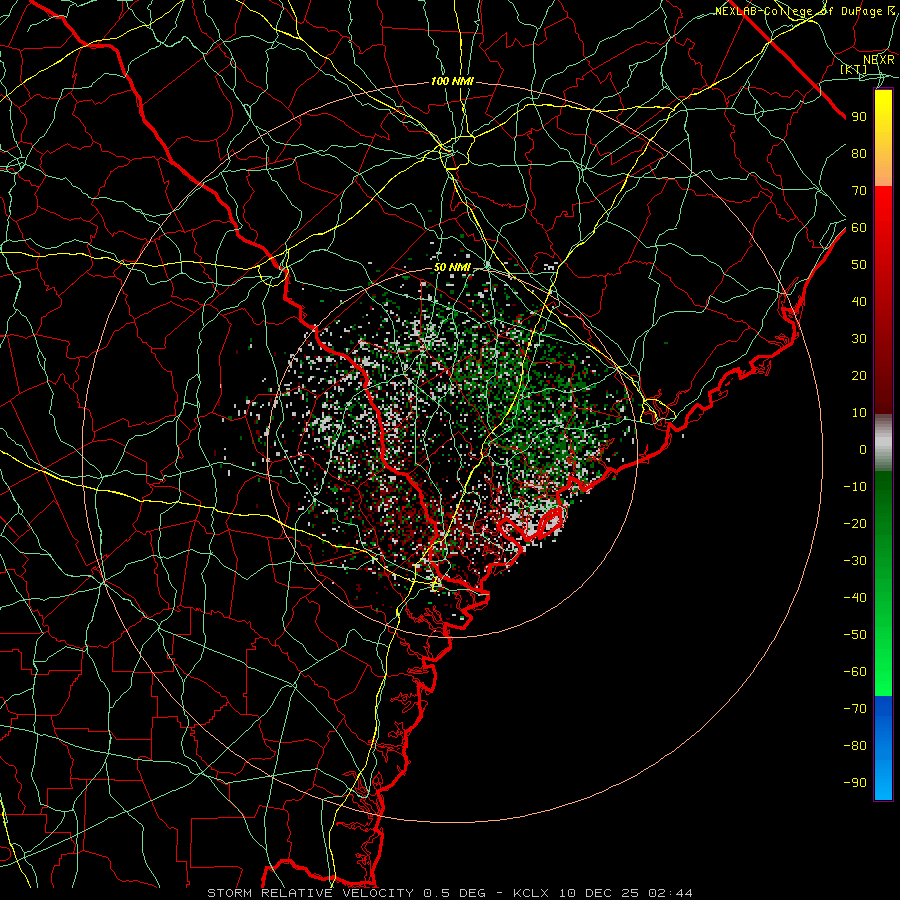Click the "NEXR" label at top right
900x900 pixels.
879,60
